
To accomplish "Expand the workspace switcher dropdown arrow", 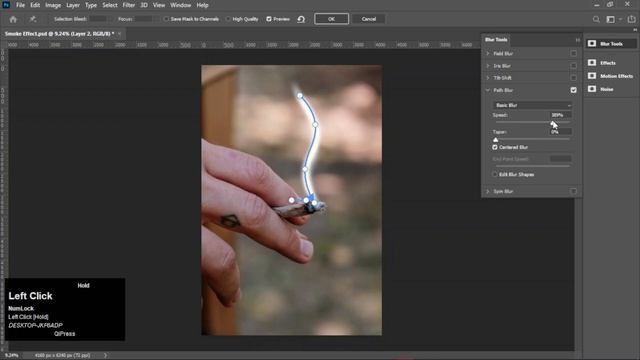I will [620, 19].
